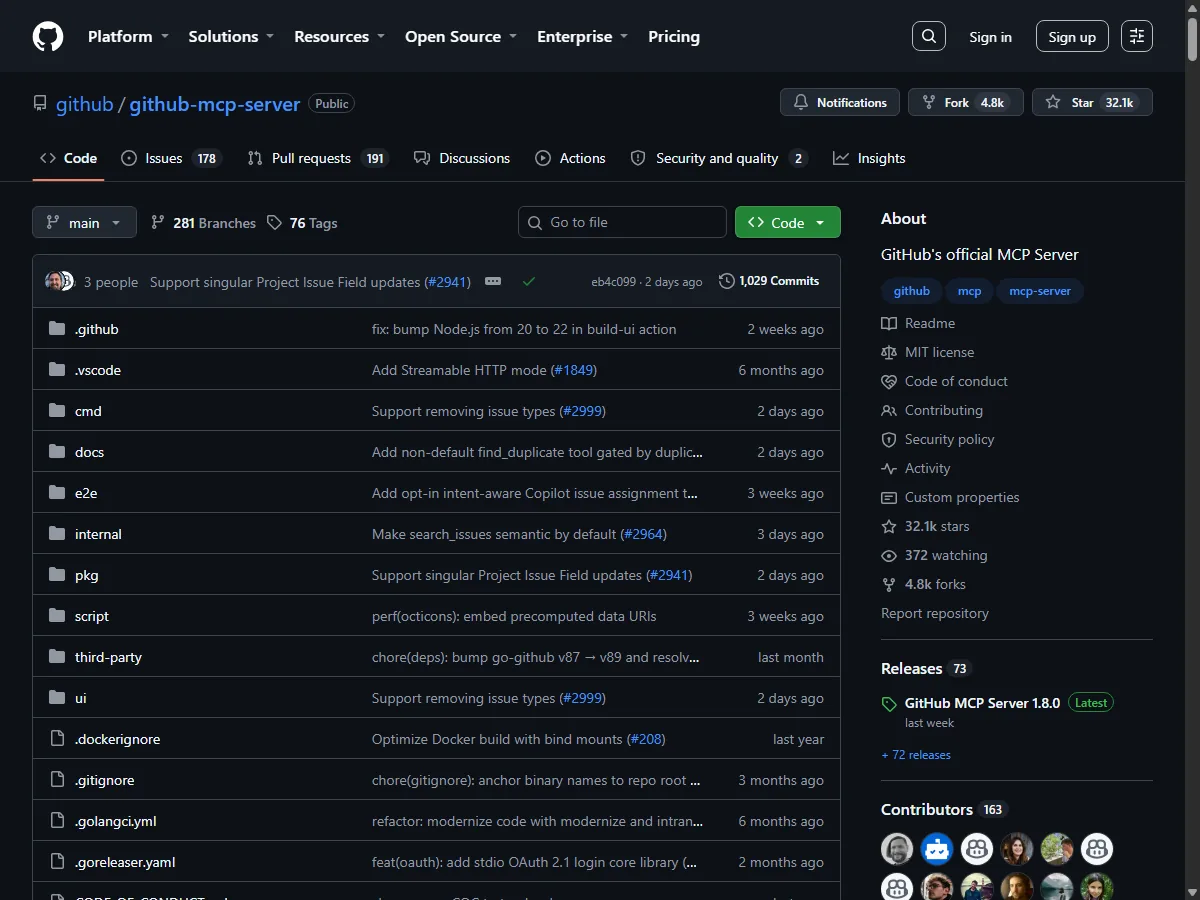
Task: Open pull request #2941 in commit header
Action: [x=447, y=282]
